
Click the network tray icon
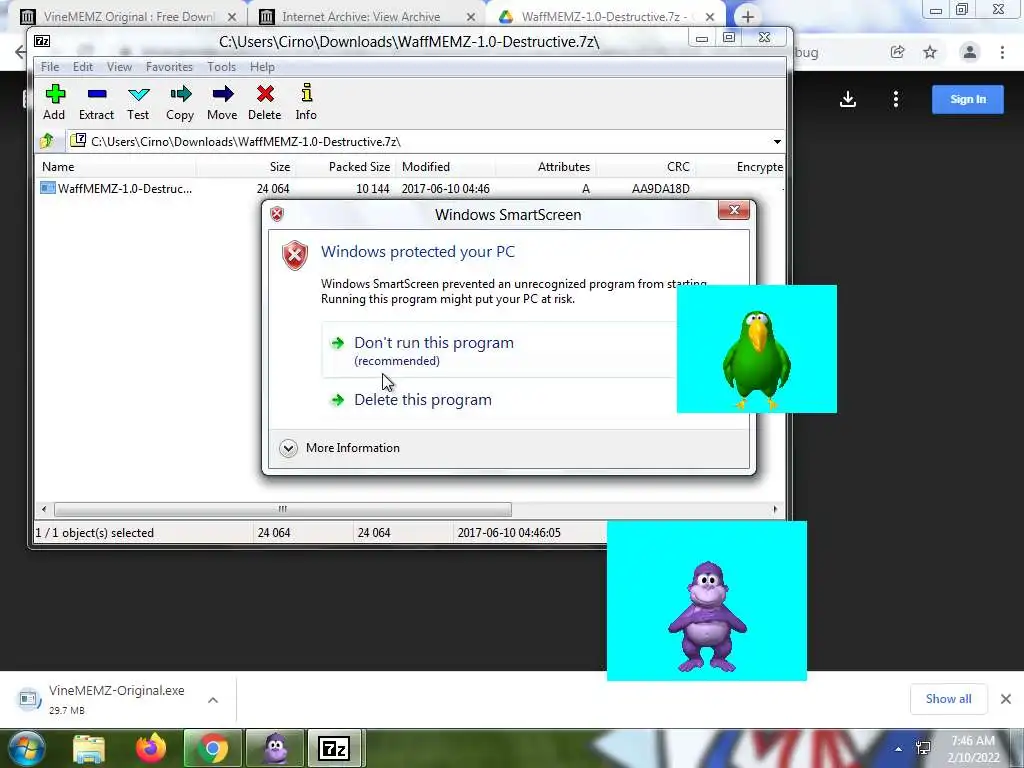[x=923, y=748]
